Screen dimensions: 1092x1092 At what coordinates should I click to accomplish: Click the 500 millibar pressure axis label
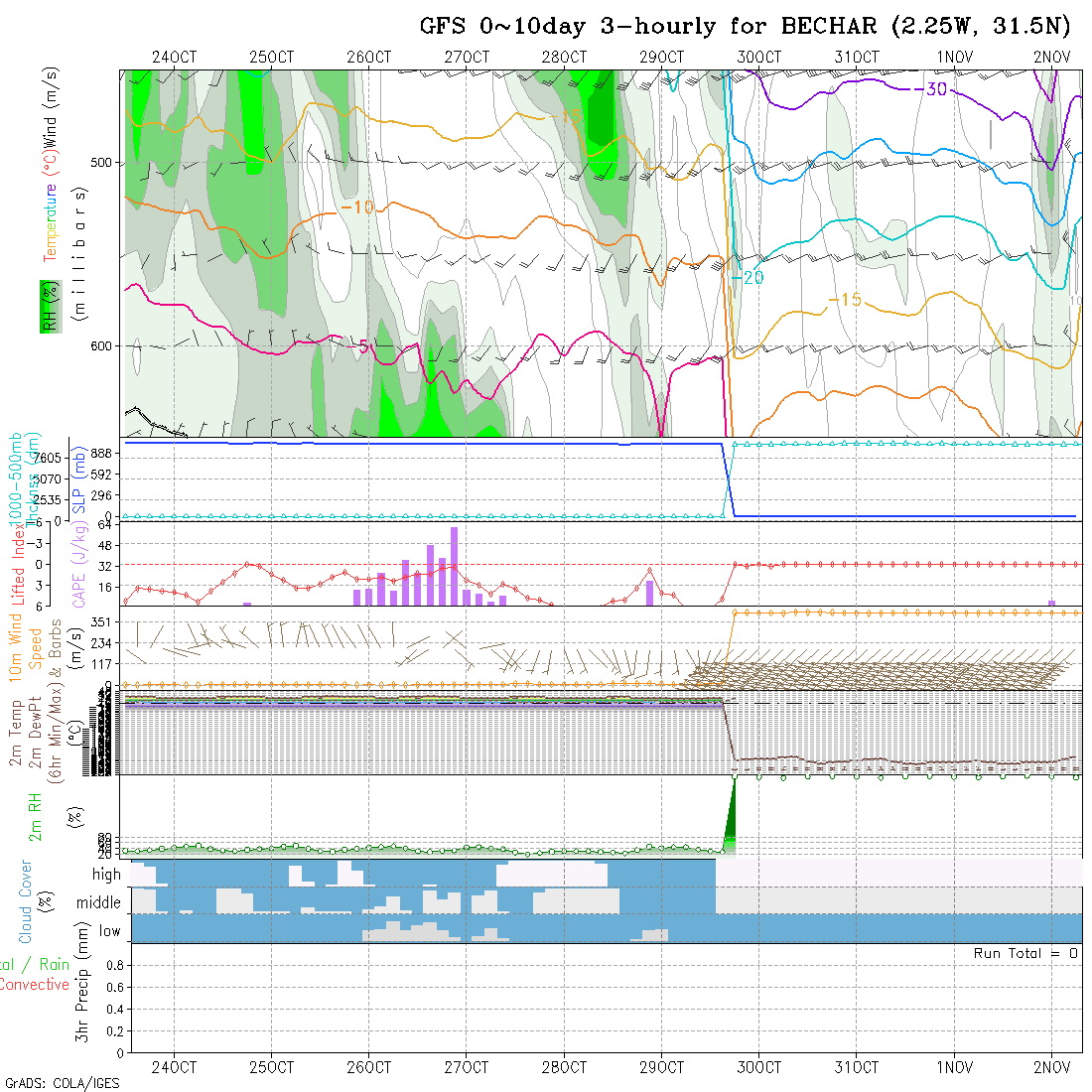pyautogui.click(x=103, y=162)
